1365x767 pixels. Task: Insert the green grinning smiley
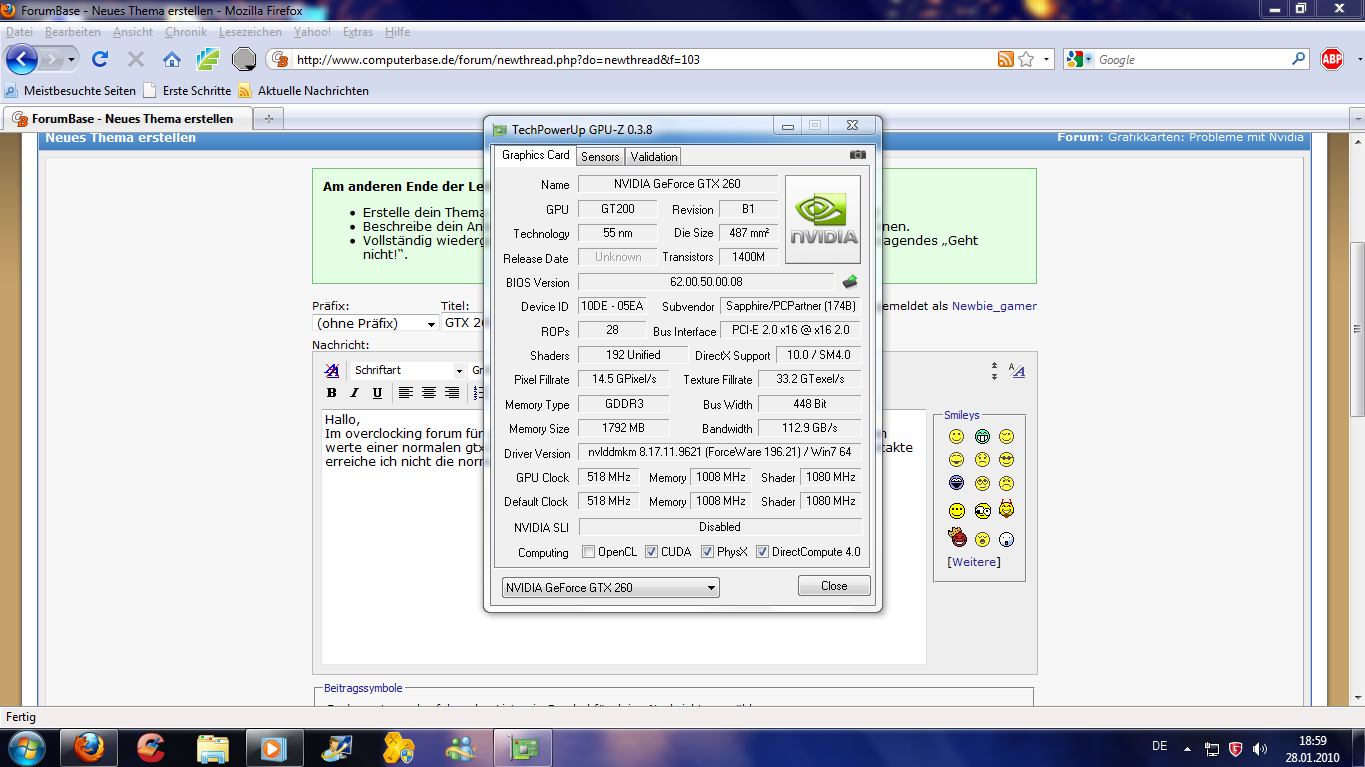click(x=982, y=437)
